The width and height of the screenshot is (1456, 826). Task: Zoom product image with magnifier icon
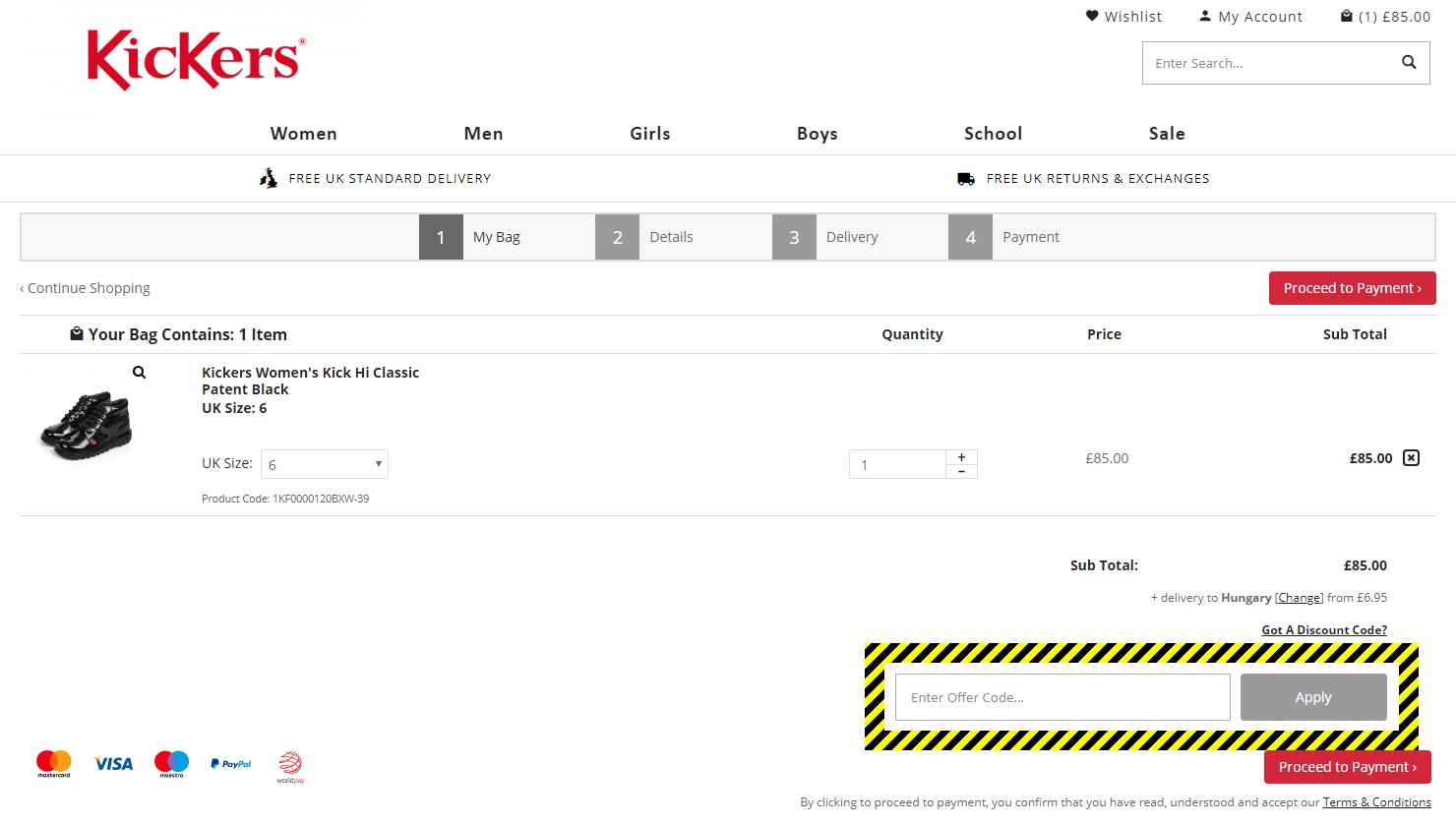(x=140, y=373)
